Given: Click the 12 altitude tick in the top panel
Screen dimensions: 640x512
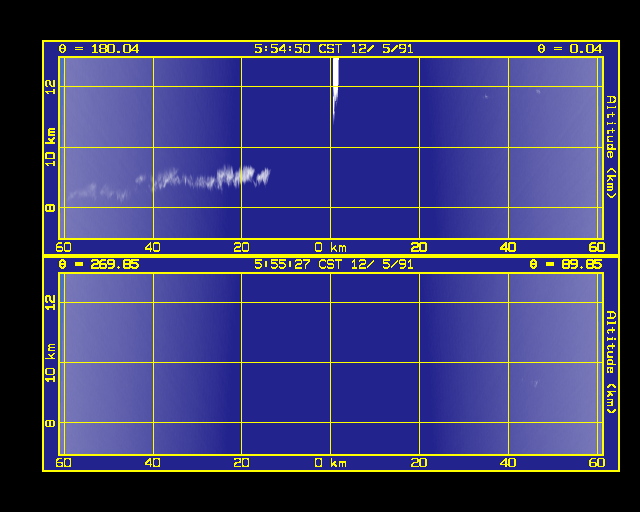Looking at the screenshot, I should click(x=50, y=87).
